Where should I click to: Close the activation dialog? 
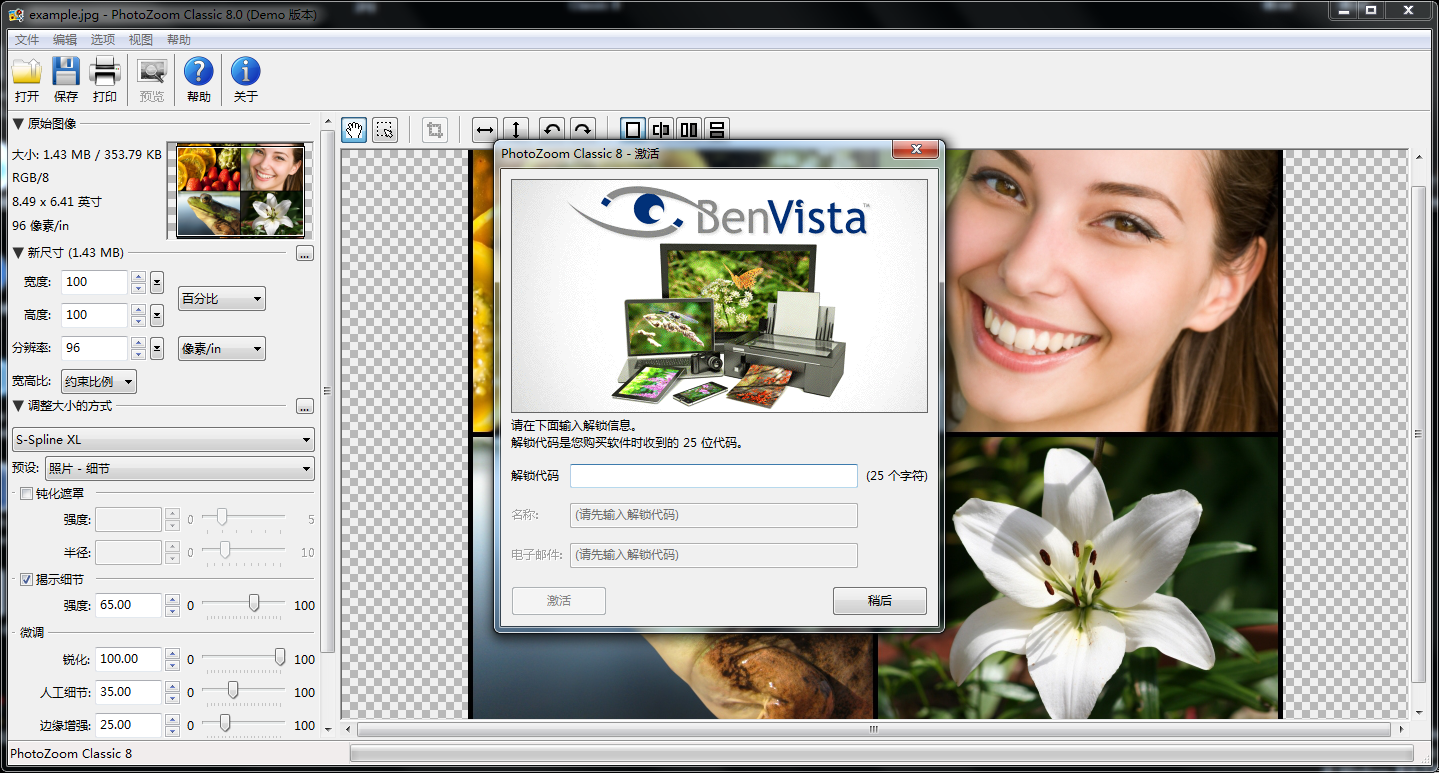(914, 151)
